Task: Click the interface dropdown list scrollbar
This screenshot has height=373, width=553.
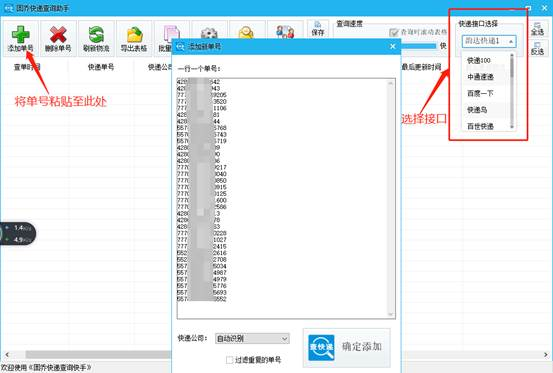Action: pyautogui.click(x=512, y=91)
